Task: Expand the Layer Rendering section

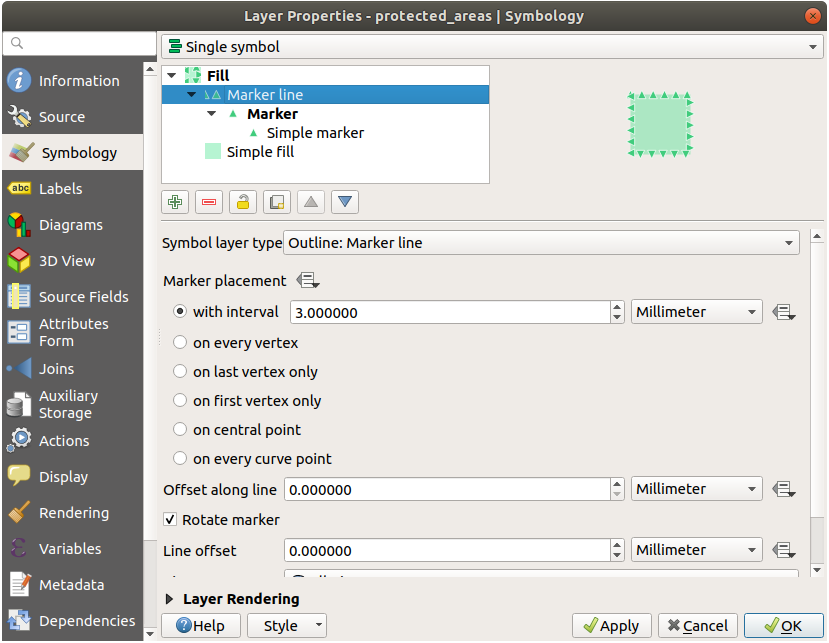Action: pos(169,599)
